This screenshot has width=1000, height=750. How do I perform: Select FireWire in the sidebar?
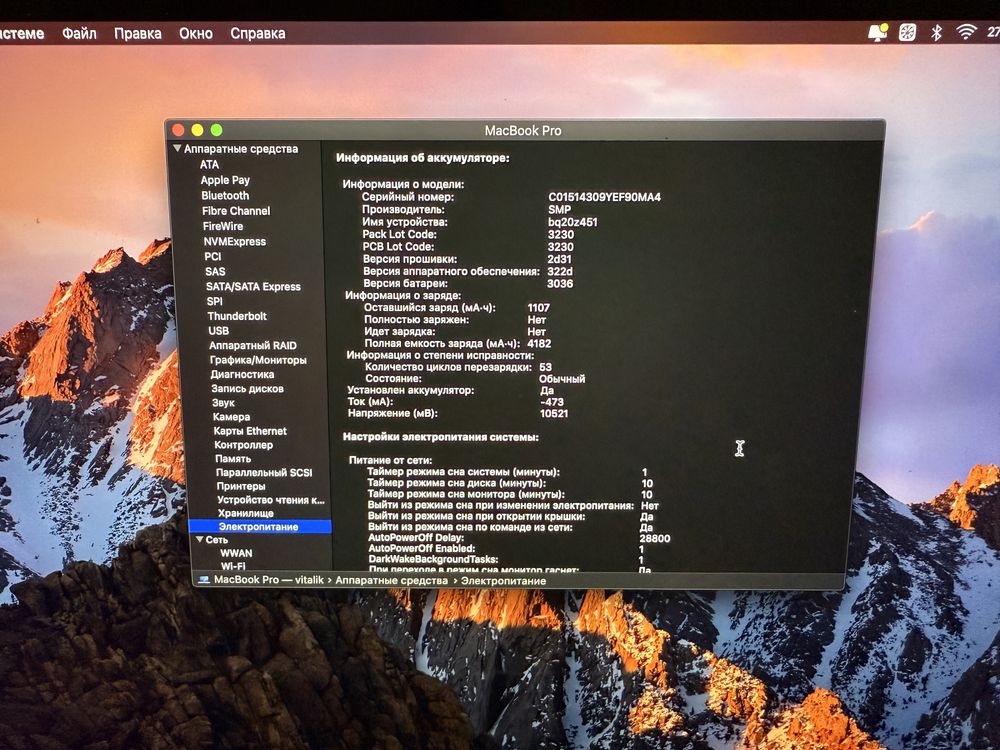click(x=223, y=226)
